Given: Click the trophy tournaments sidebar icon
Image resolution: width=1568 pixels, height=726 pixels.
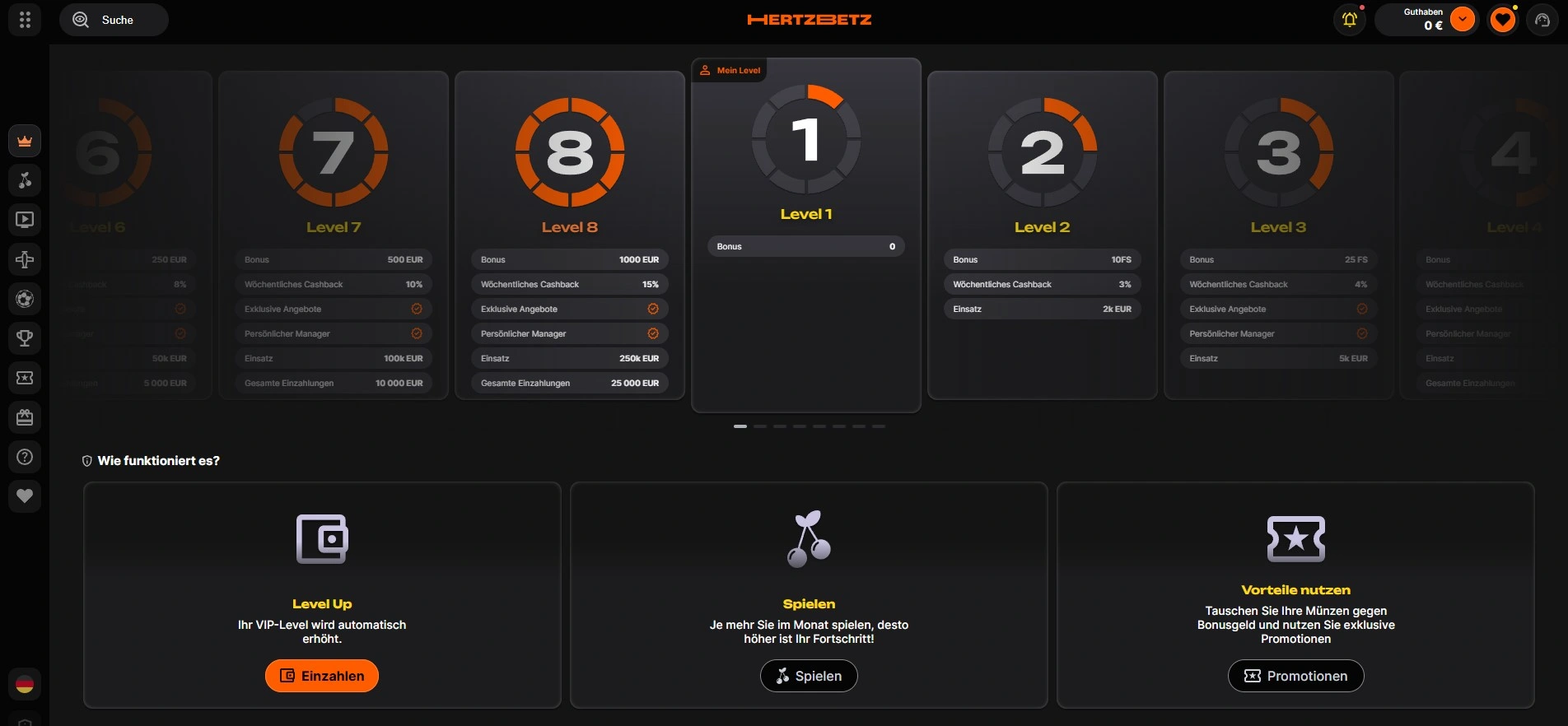Looking at the screenshot, I should [x=25, y=337].
